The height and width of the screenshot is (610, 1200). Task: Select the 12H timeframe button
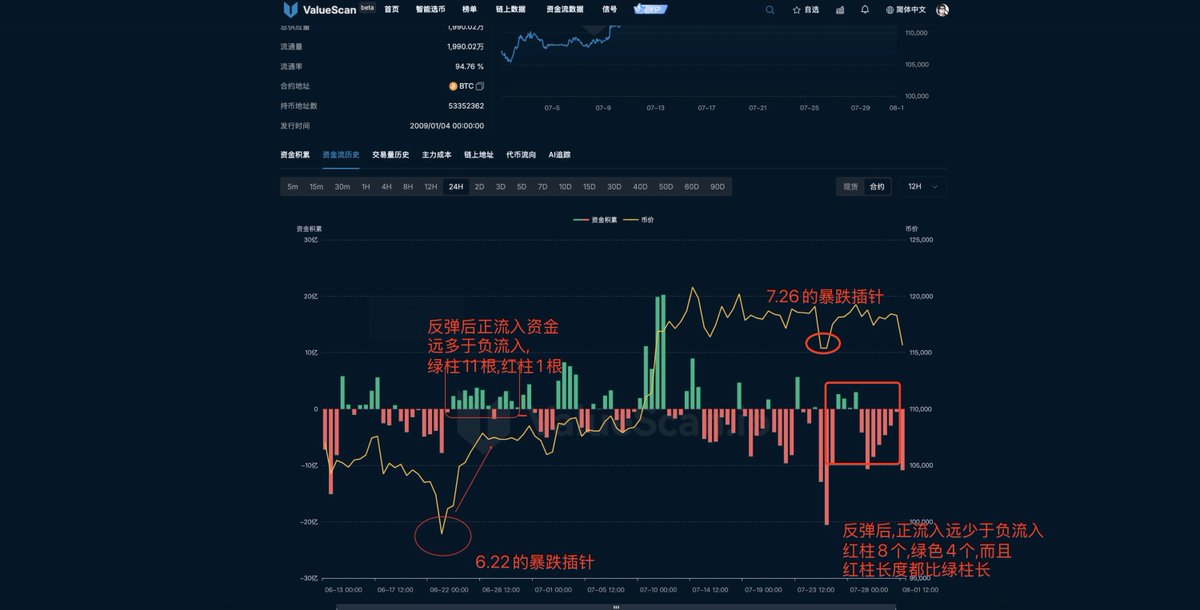pyautogui.click(x=431, y=186)
